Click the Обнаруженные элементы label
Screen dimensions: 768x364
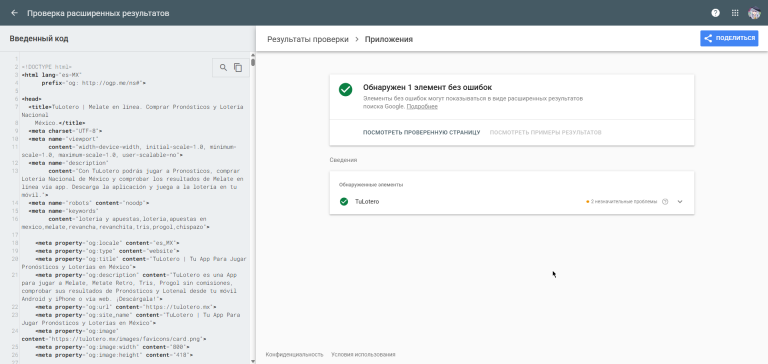[371, 185]
